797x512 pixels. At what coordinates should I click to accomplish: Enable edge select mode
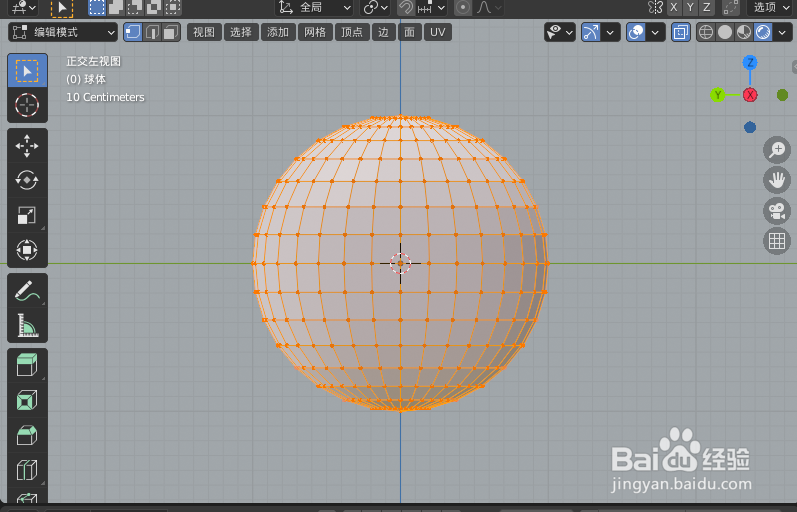click(152, 33)
